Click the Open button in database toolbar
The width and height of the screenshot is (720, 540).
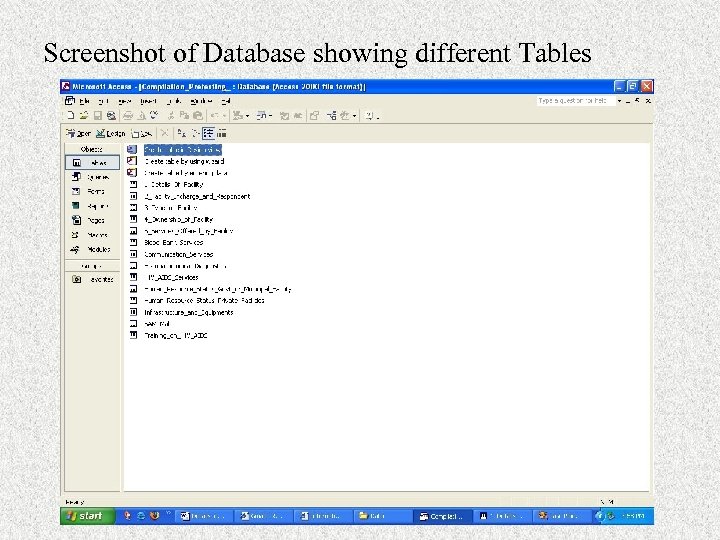(79, 133)
